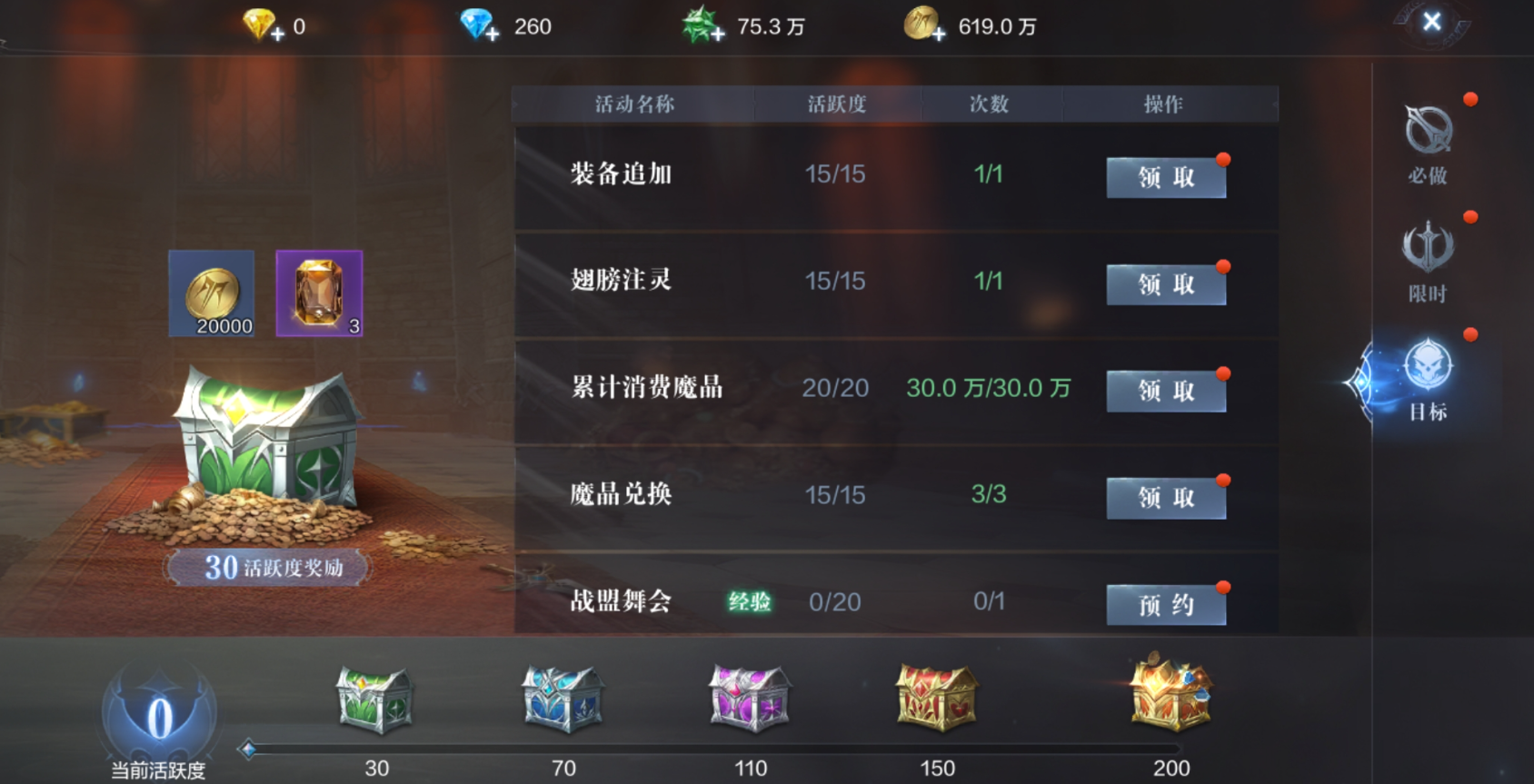
Task: Claim the 装备追加 reward with 领取
Action: tap(1166, 177)
